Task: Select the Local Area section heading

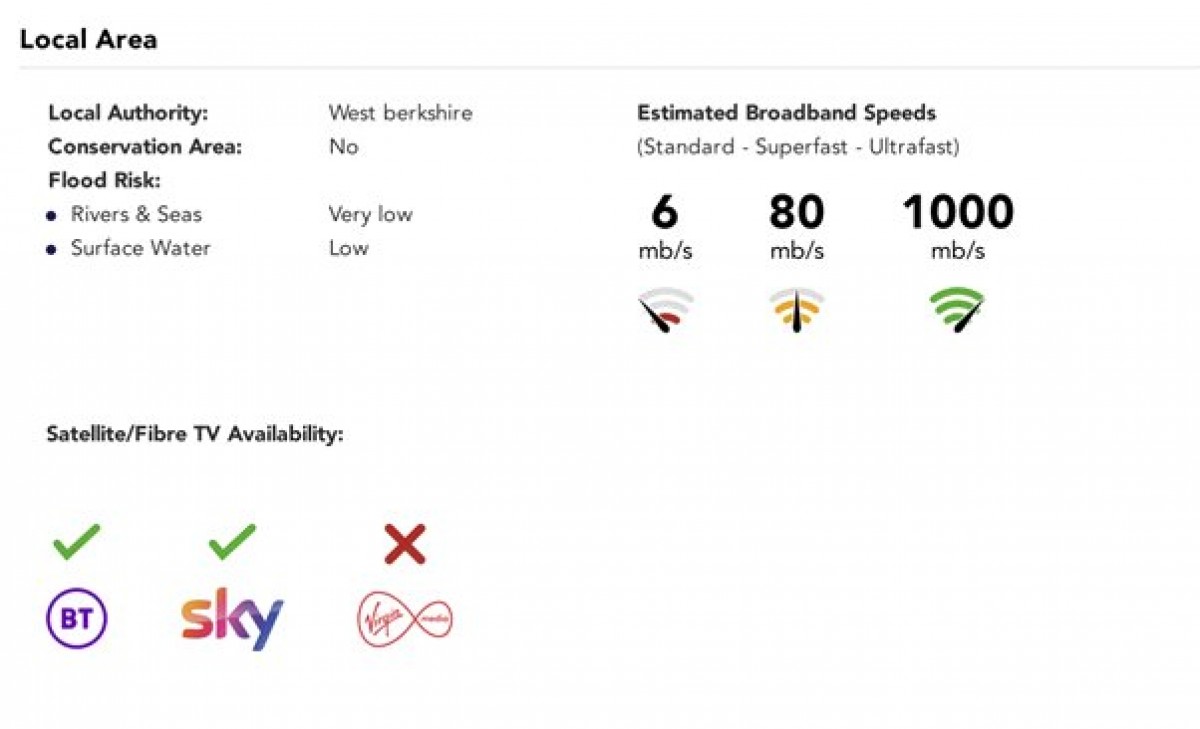Action: [x=88, y=40]
